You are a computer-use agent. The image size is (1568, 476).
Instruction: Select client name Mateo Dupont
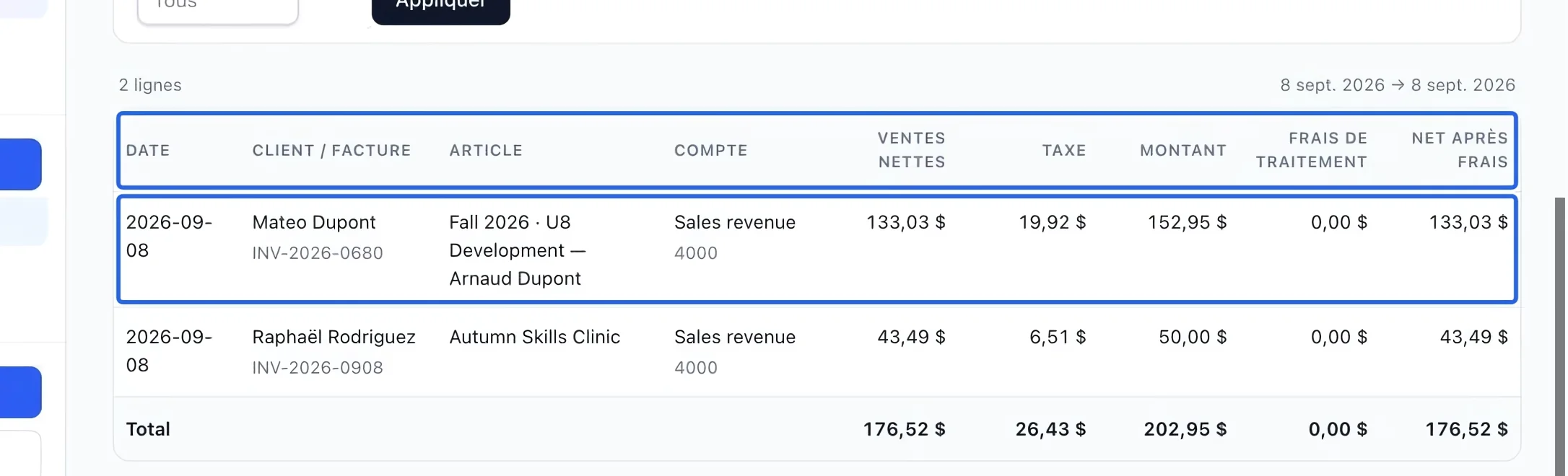314,222
